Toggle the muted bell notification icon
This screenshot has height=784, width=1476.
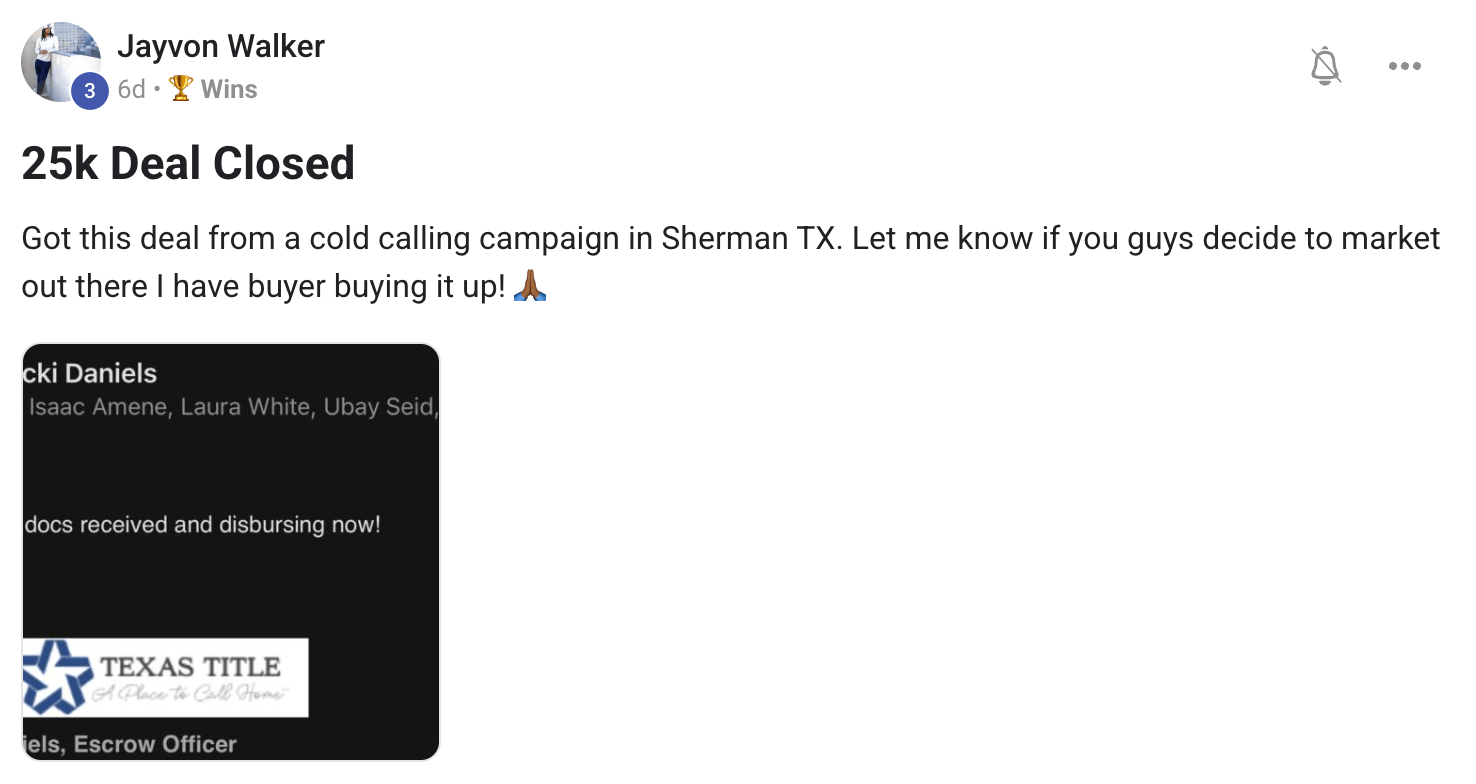click(x=1326, y=67)
